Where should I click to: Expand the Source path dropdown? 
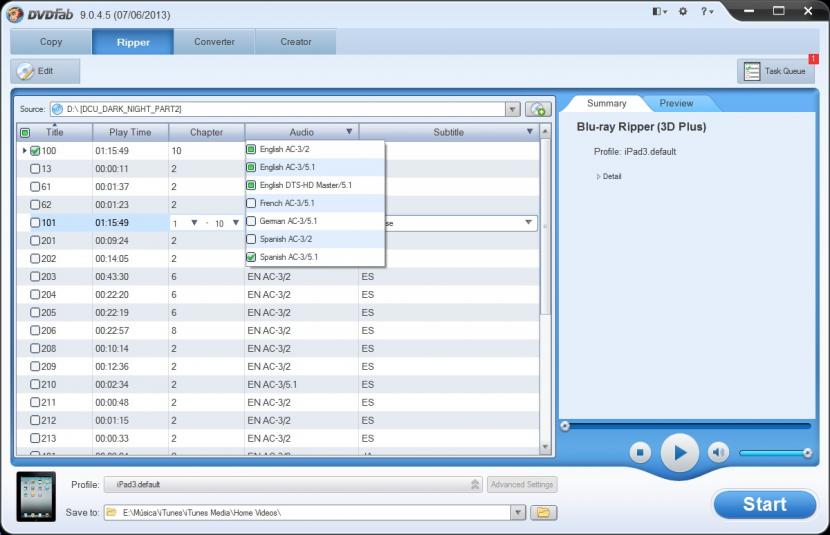(x=513, y=109)
